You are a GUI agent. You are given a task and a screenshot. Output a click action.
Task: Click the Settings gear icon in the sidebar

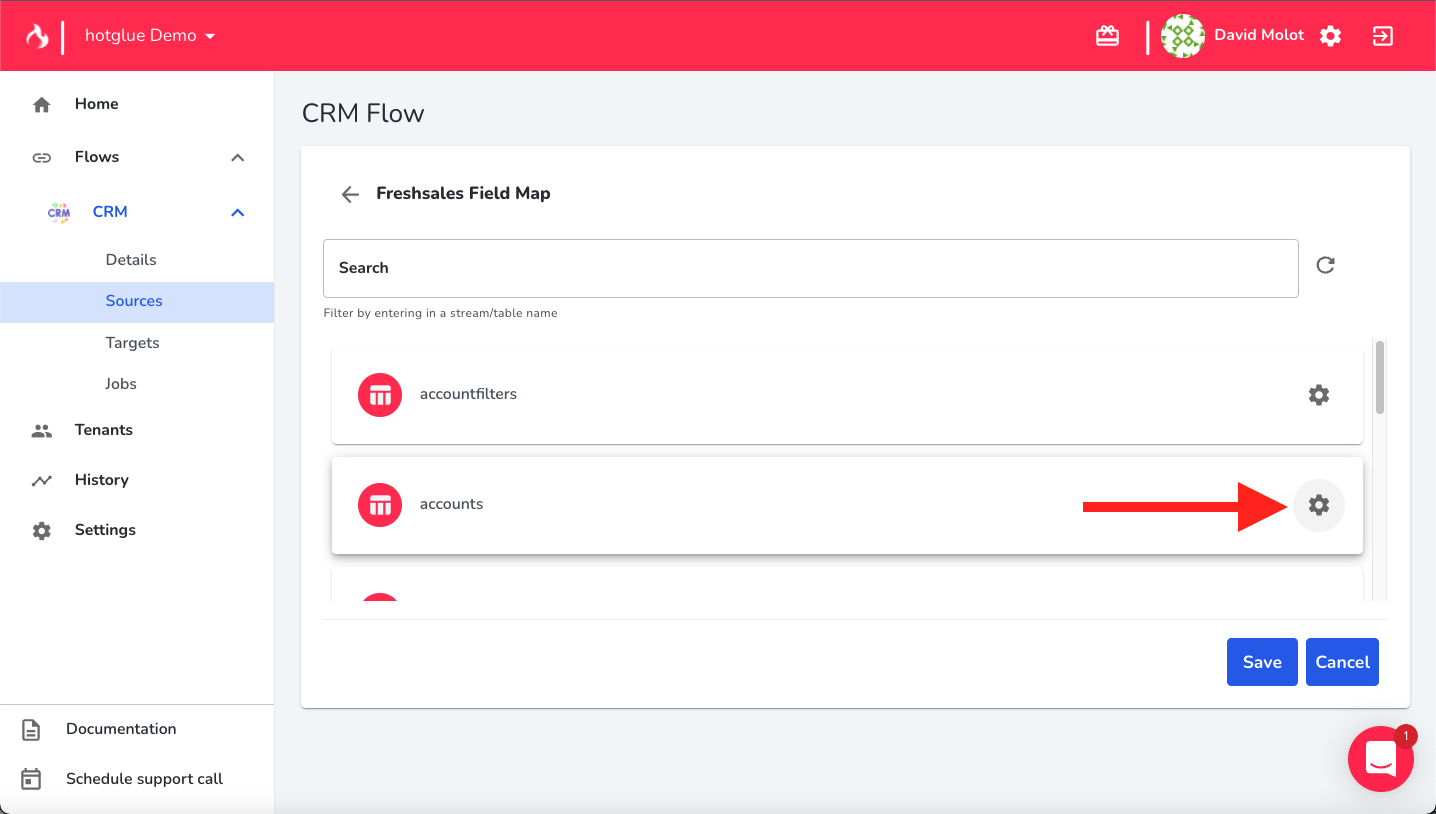[x=41, y=530]
